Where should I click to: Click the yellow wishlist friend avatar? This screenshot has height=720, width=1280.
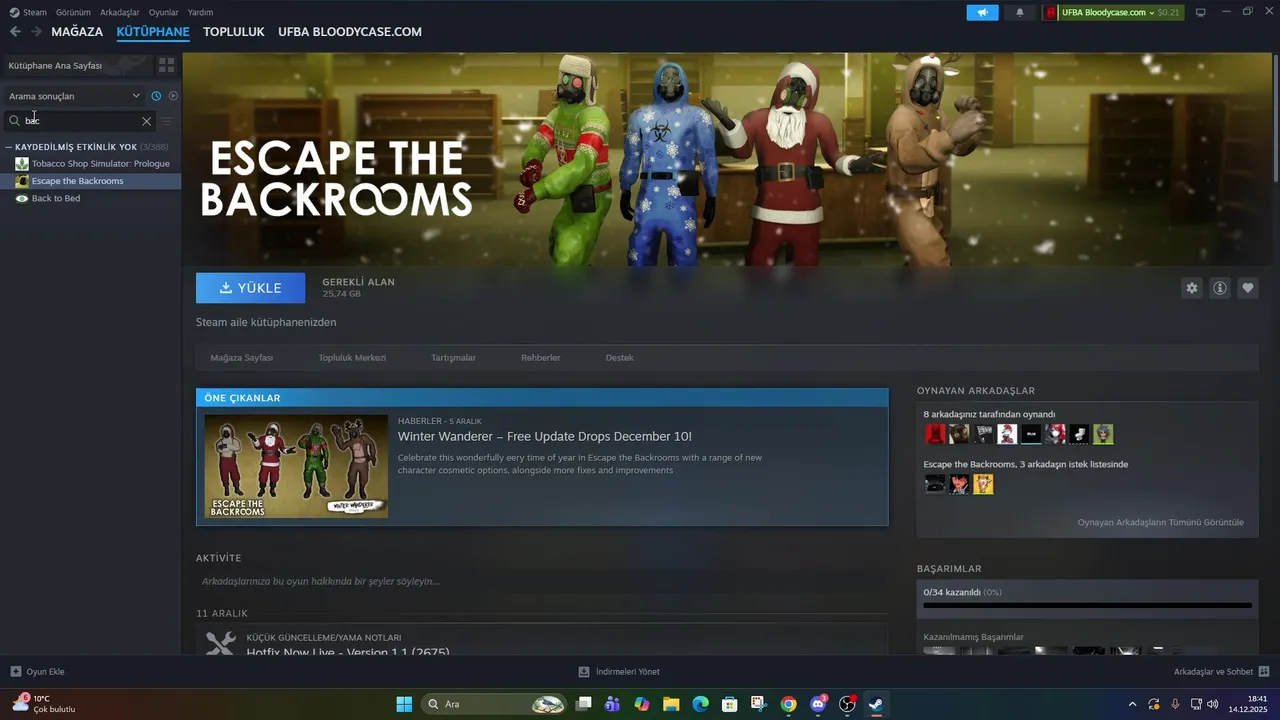pos(983,484)
